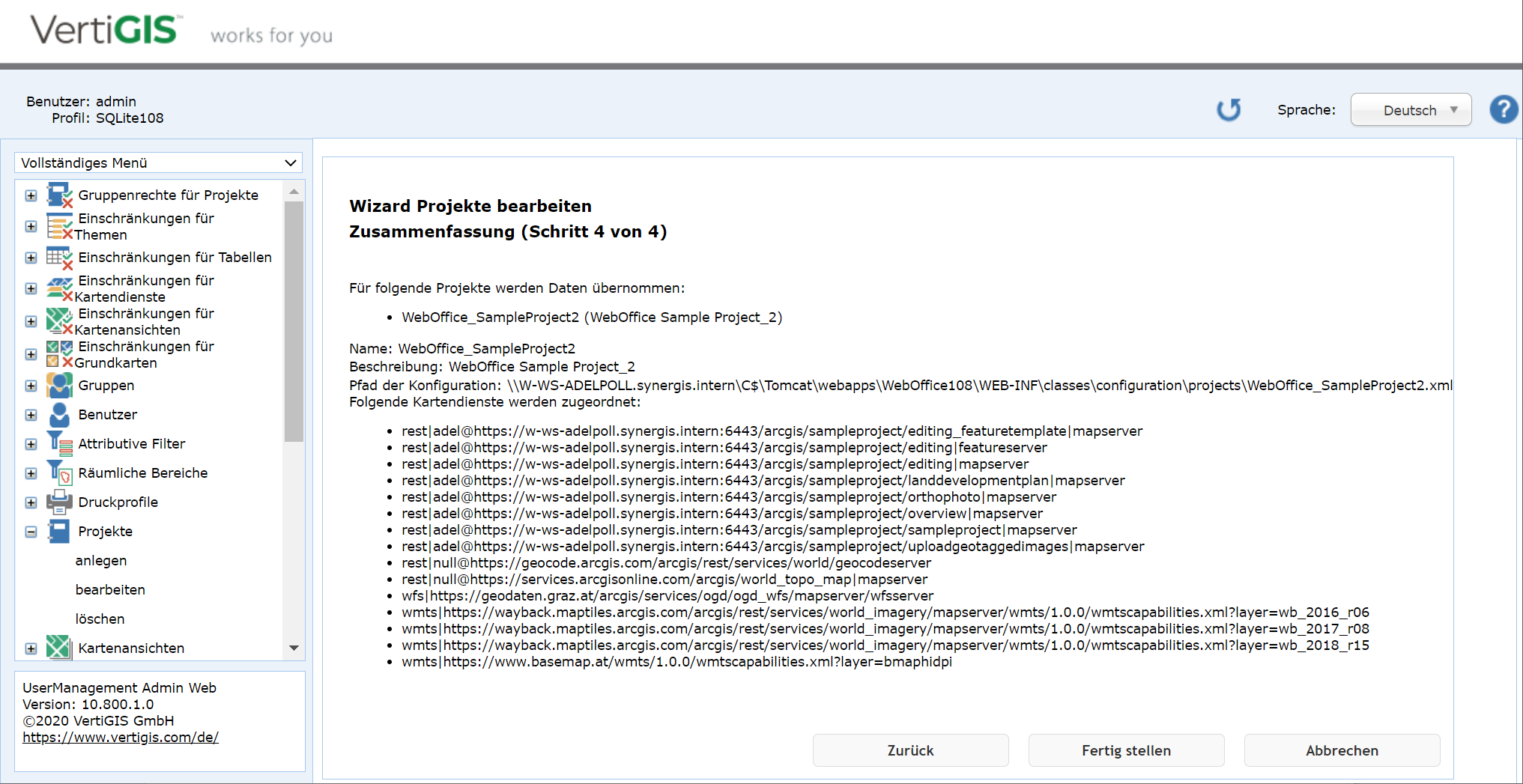Click the Einschränkungen für Tabellen icon
The image size is (1523, 784).
point(59,258)
